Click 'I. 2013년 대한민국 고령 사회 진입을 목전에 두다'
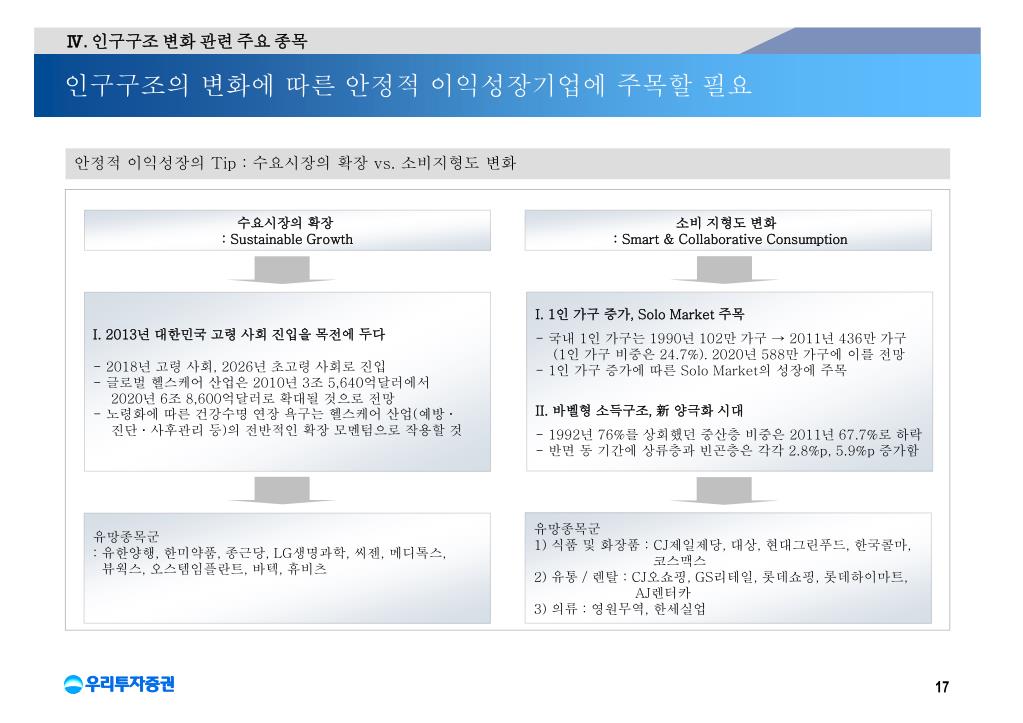1023x723 pixels. [x=239, y=335]
